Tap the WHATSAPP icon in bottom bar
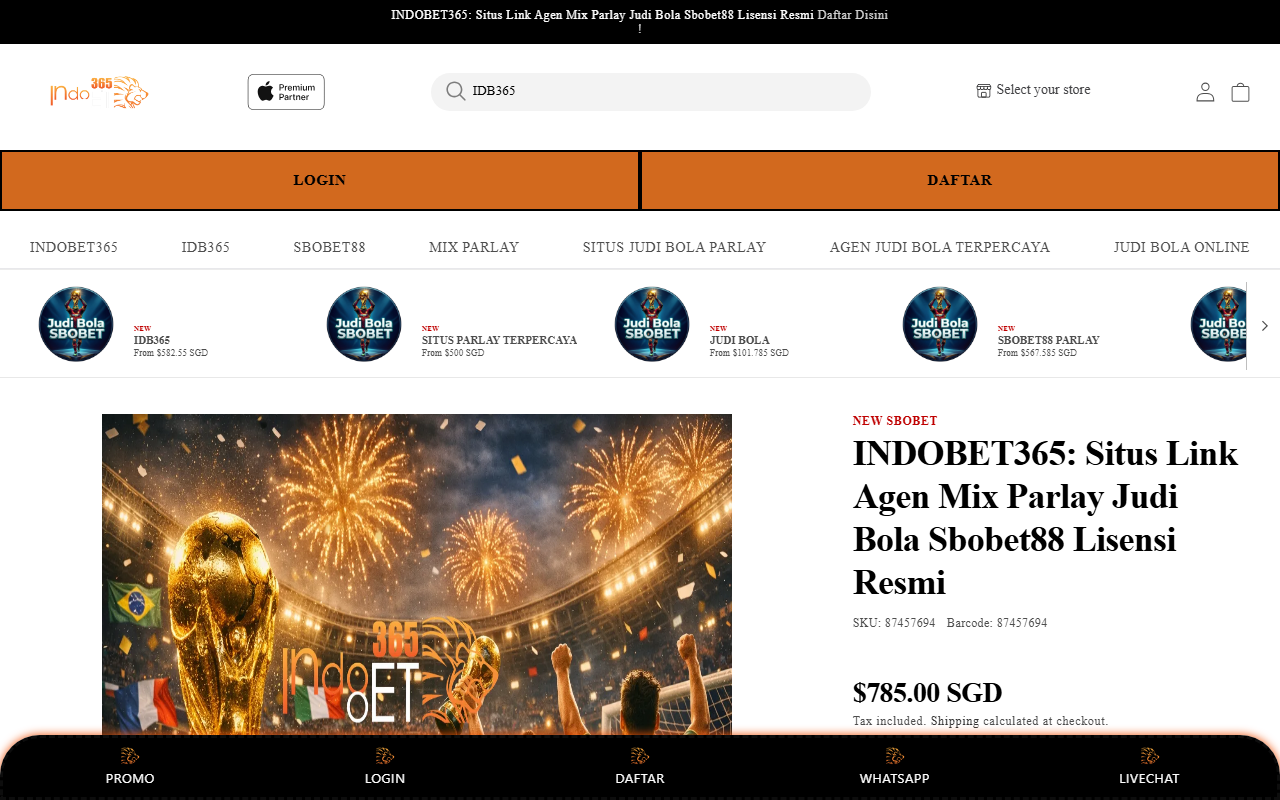Screen dimensions: 1280x800 (x=894, y=756)
